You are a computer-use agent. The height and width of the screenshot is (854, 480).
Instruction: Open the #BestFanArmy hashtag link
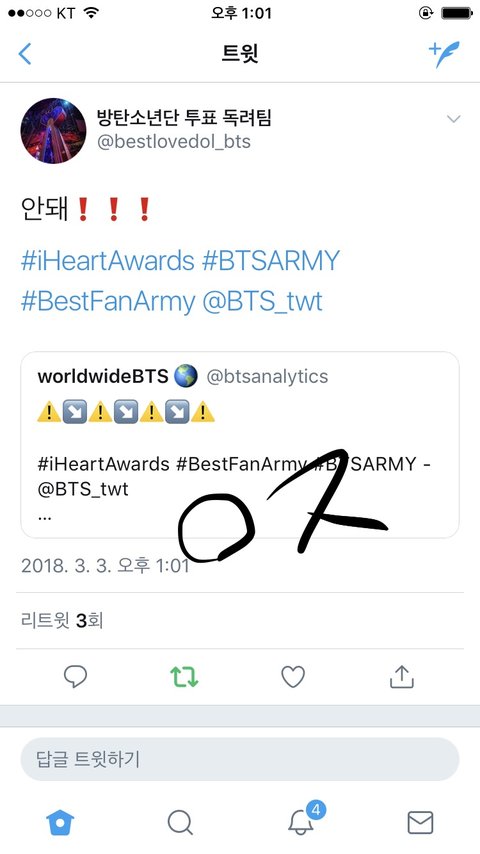(108, 301)
